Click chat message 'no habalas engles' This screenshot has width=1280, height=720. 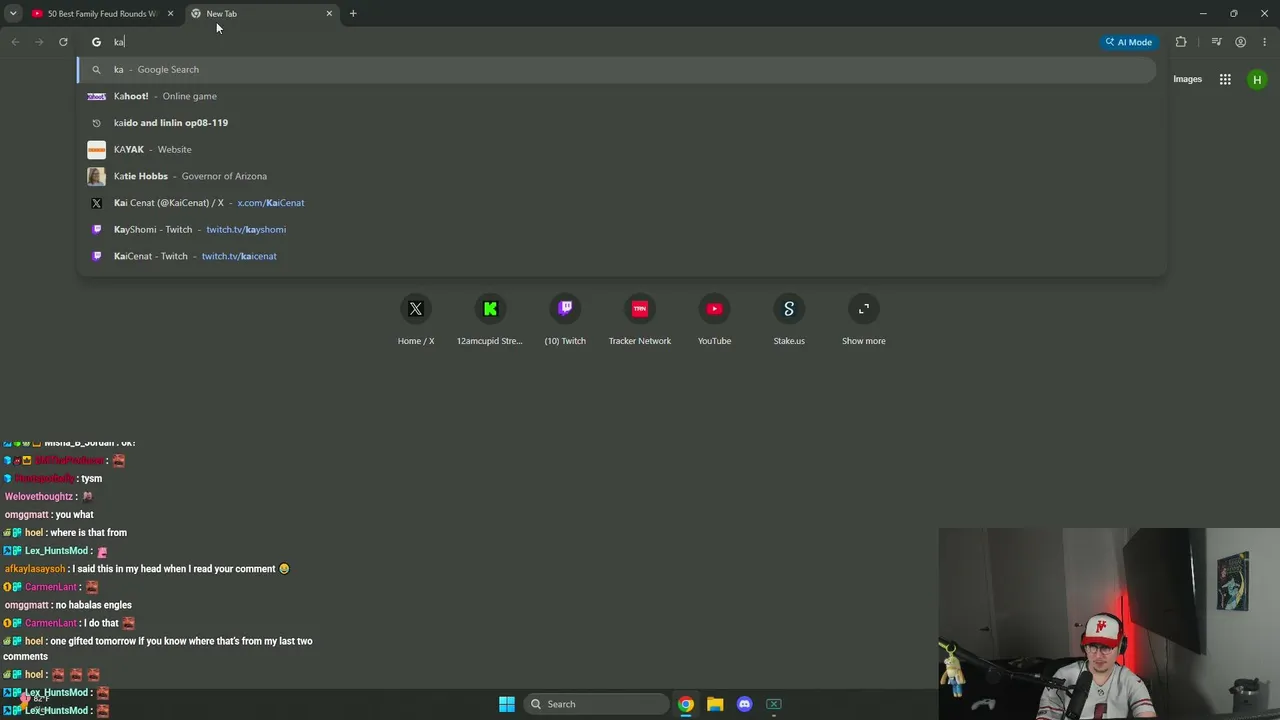point(94,605)
